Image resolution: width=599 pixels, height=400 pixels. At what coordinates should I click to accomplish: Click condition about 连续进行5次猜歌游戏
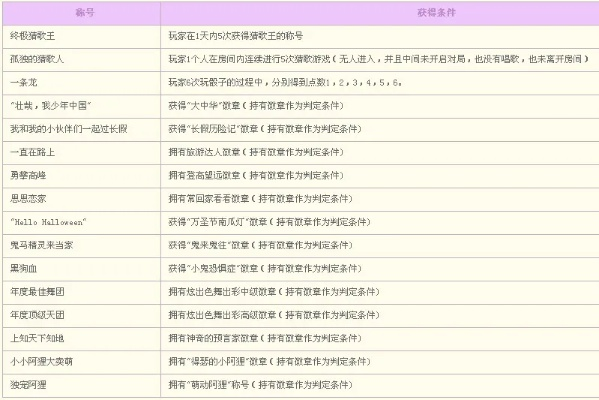pos(379,59)
